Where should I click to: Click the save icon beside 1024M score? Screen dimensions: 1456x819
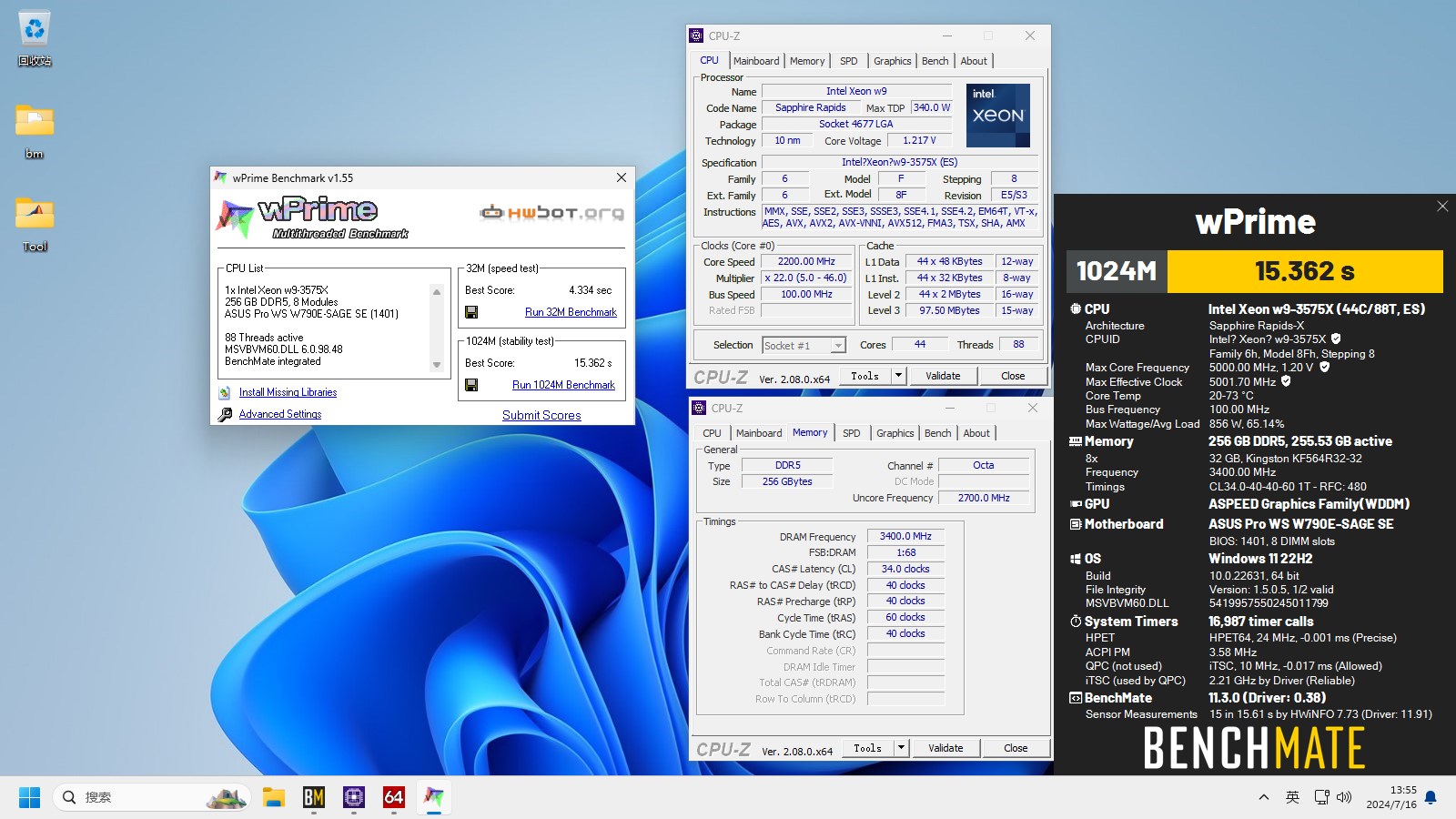[471, 385]
